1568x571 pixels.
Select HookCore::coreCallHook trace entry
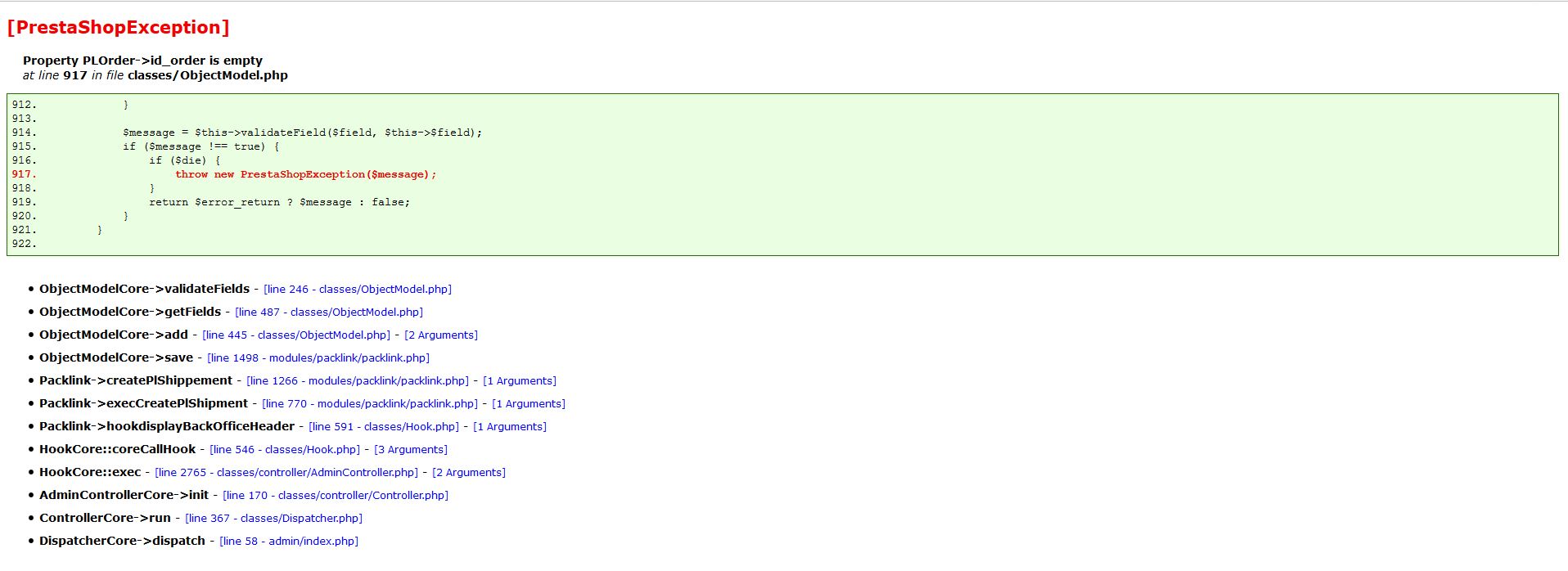(118, 449)
